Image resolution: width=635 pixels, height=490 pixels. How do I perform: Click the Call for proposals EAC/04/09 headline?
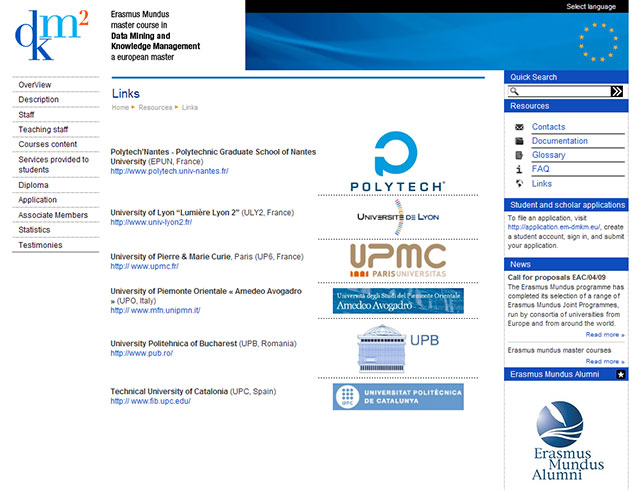click(556, 277)
